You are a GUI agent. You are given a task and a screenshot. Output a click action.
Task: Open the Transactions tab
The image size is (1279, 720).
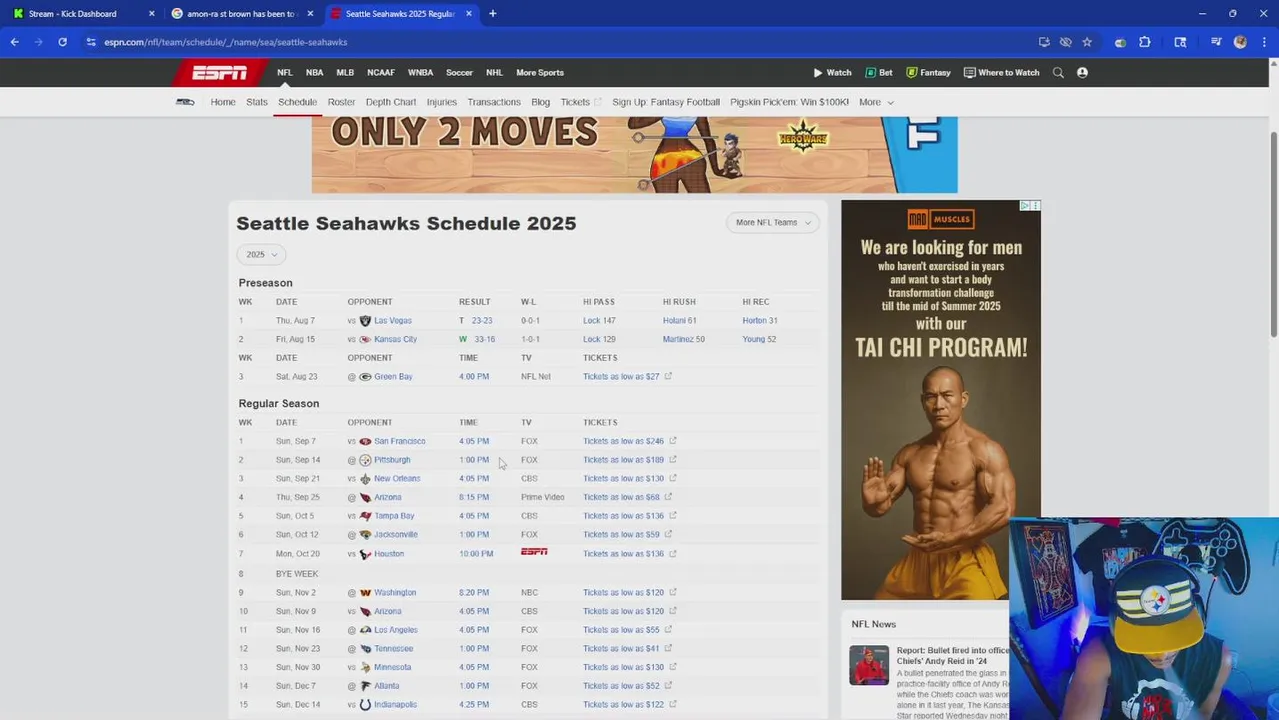click(494, 102)
